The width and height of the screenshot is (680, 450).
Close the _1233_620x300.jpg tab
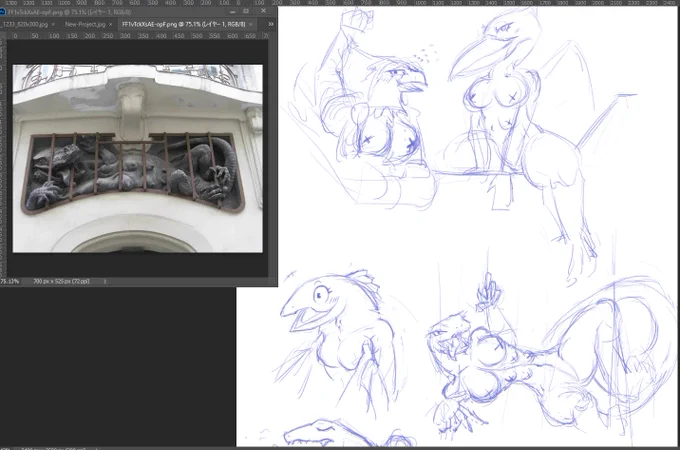pyautogui.click(x=53, y=24)
